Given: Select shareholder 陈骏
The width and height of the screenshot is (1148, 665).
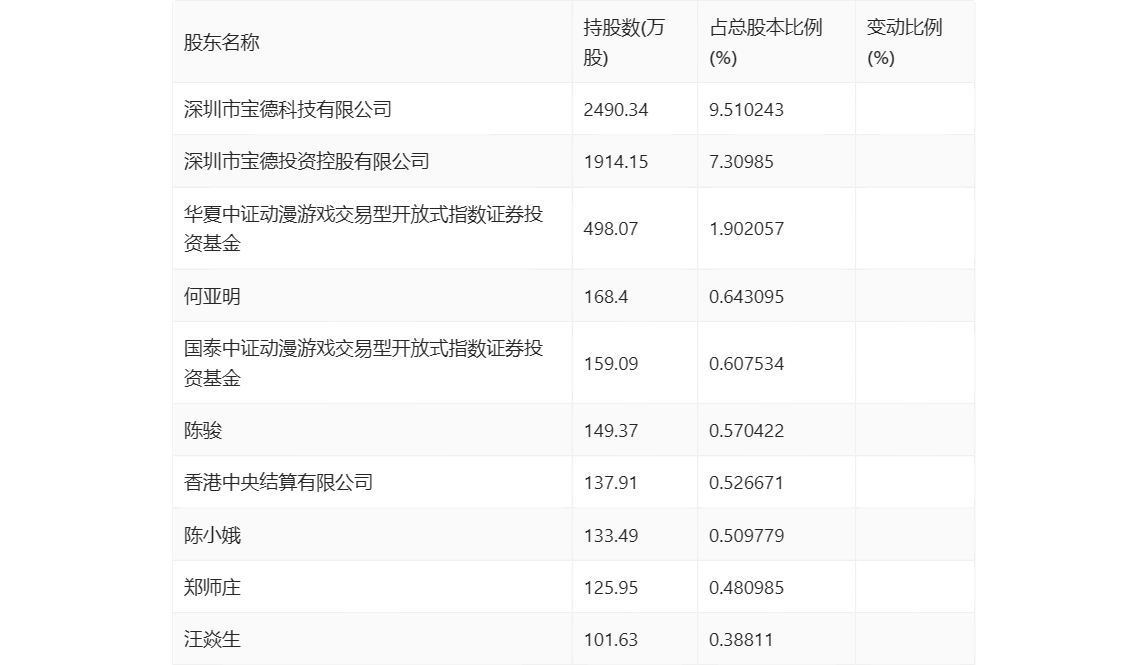Looking at the screenshot, I should pyautogui.click(x=203, y=431).
